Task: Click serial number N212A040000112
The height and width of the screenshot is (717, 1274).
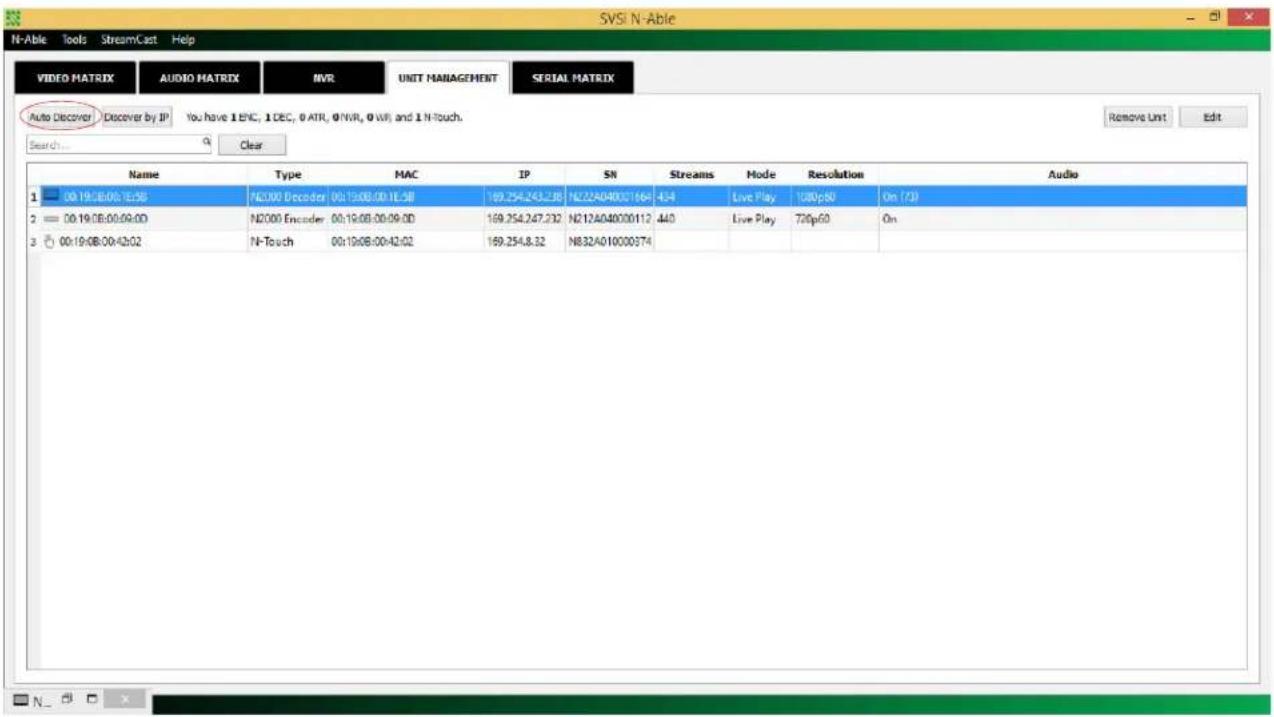Action: [x=609, y=217]
